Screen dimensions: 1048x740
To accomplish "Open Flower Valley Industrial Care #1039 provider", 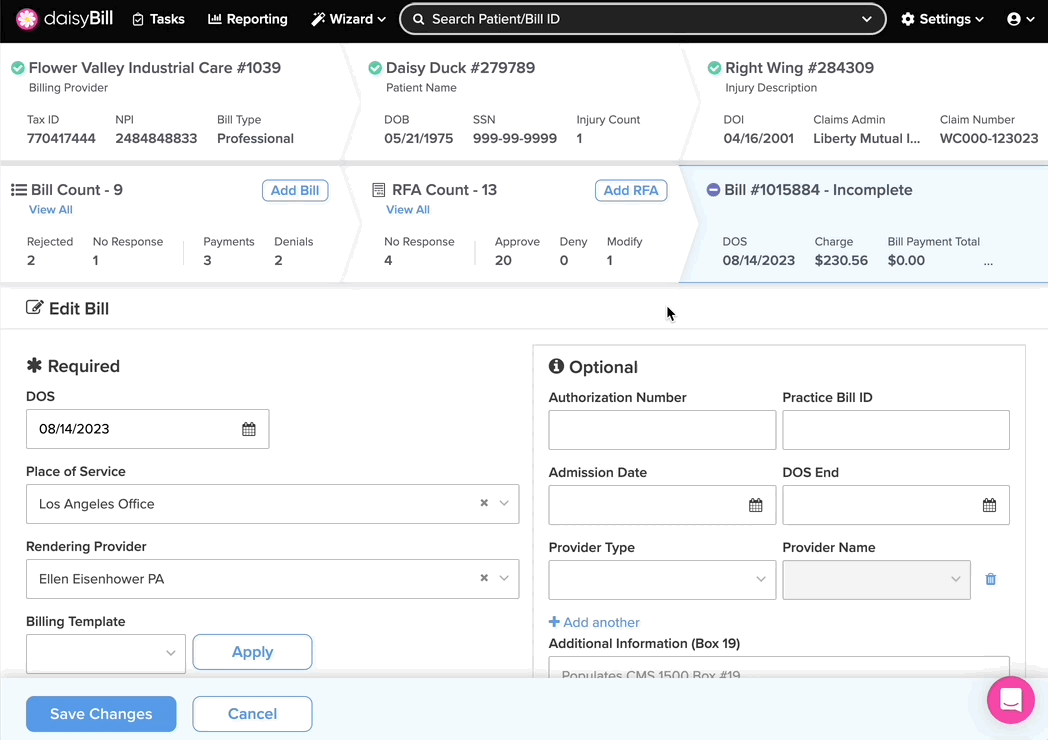I will tap(154, 68).
